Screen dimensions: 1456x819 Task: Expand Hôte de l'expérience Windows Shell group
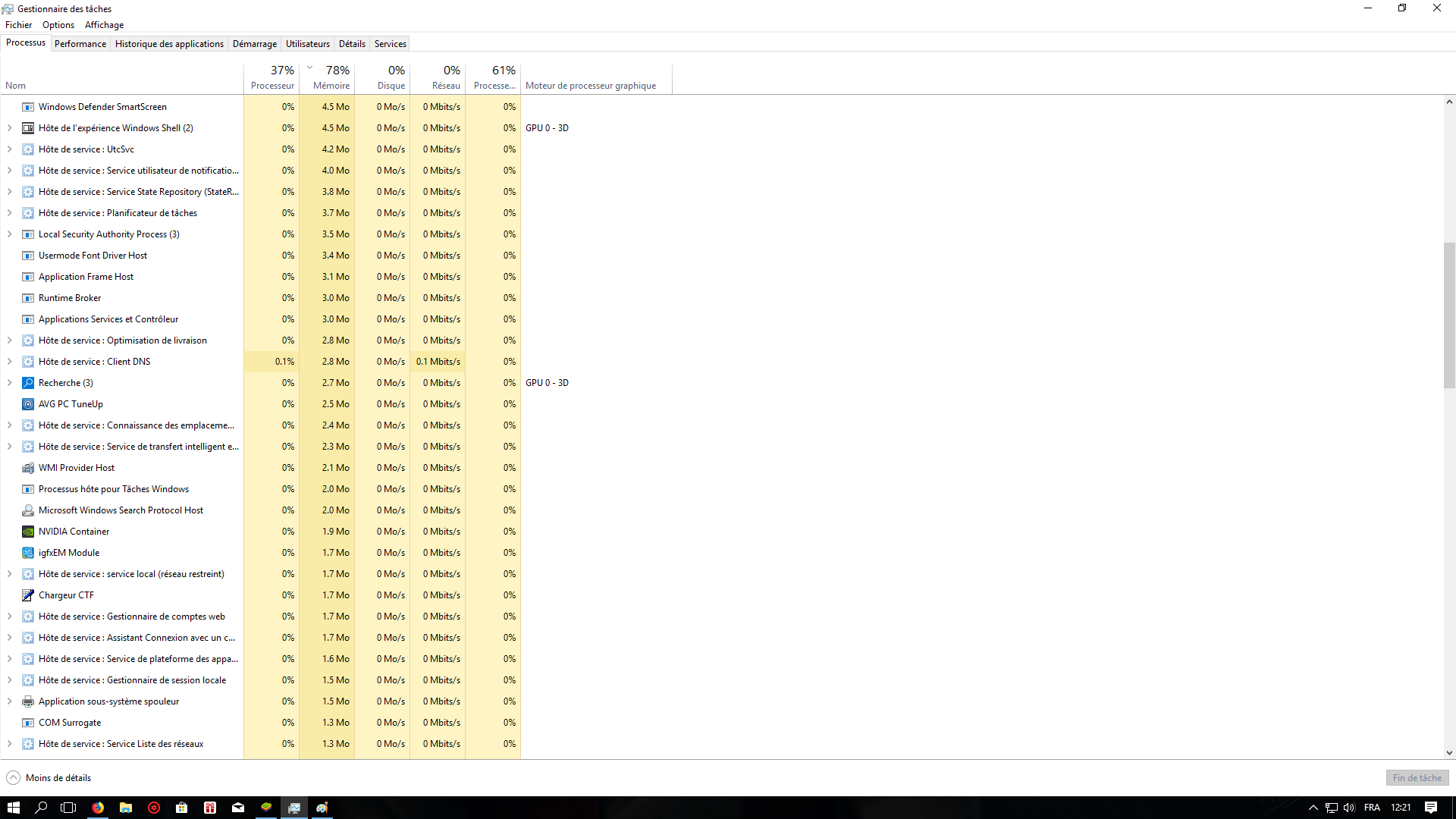pos(10,128)
